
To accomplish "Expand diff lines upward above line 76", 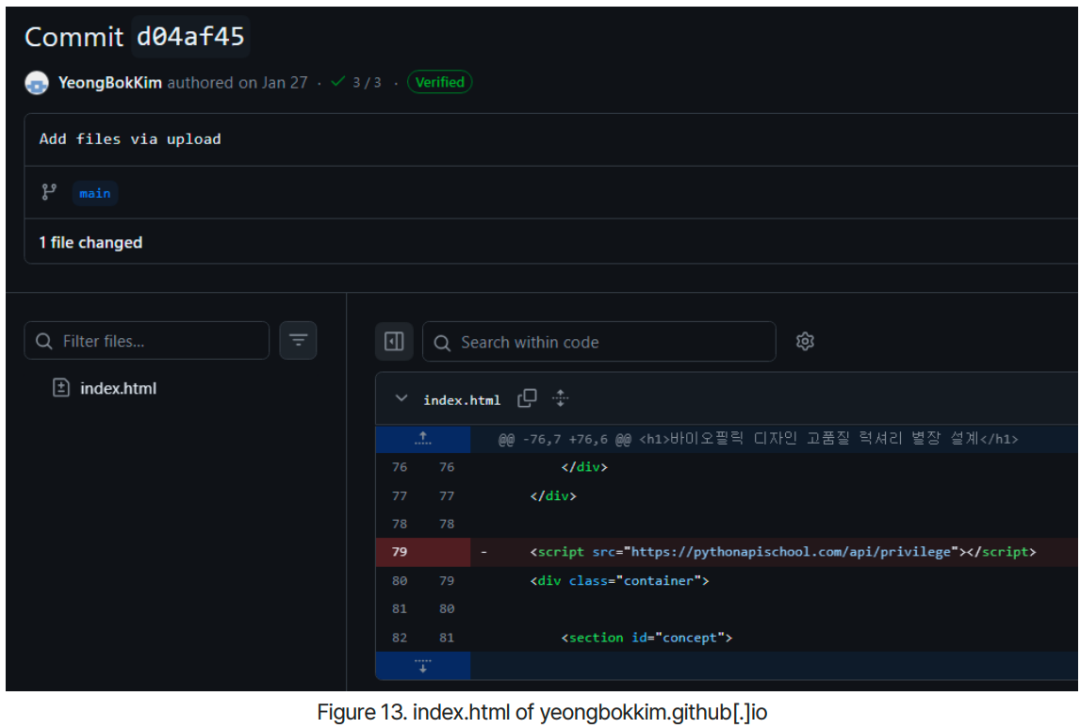I will pos(423,439).
